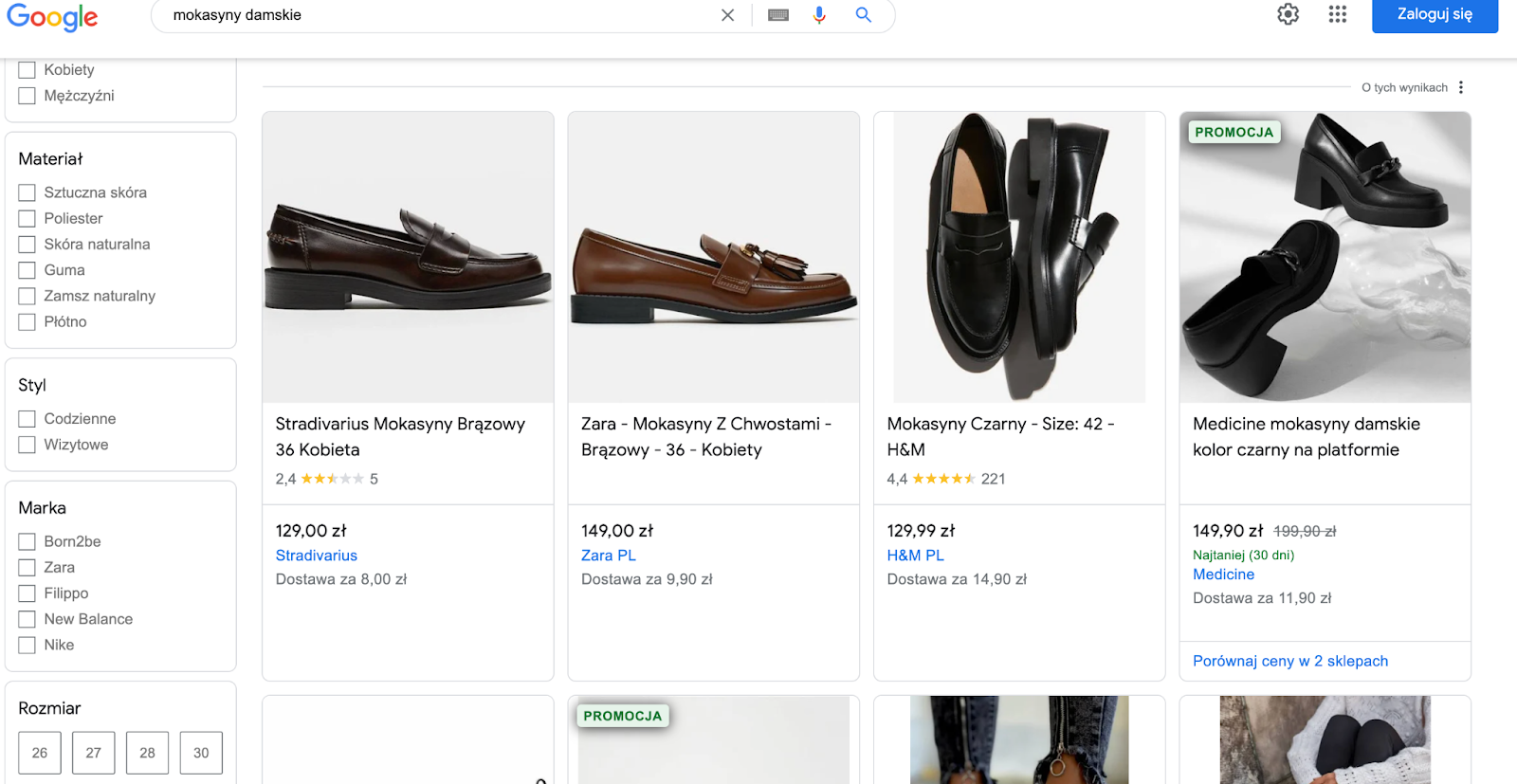Enable Sztuczna skóra material filter

click(x=27, y=192)
